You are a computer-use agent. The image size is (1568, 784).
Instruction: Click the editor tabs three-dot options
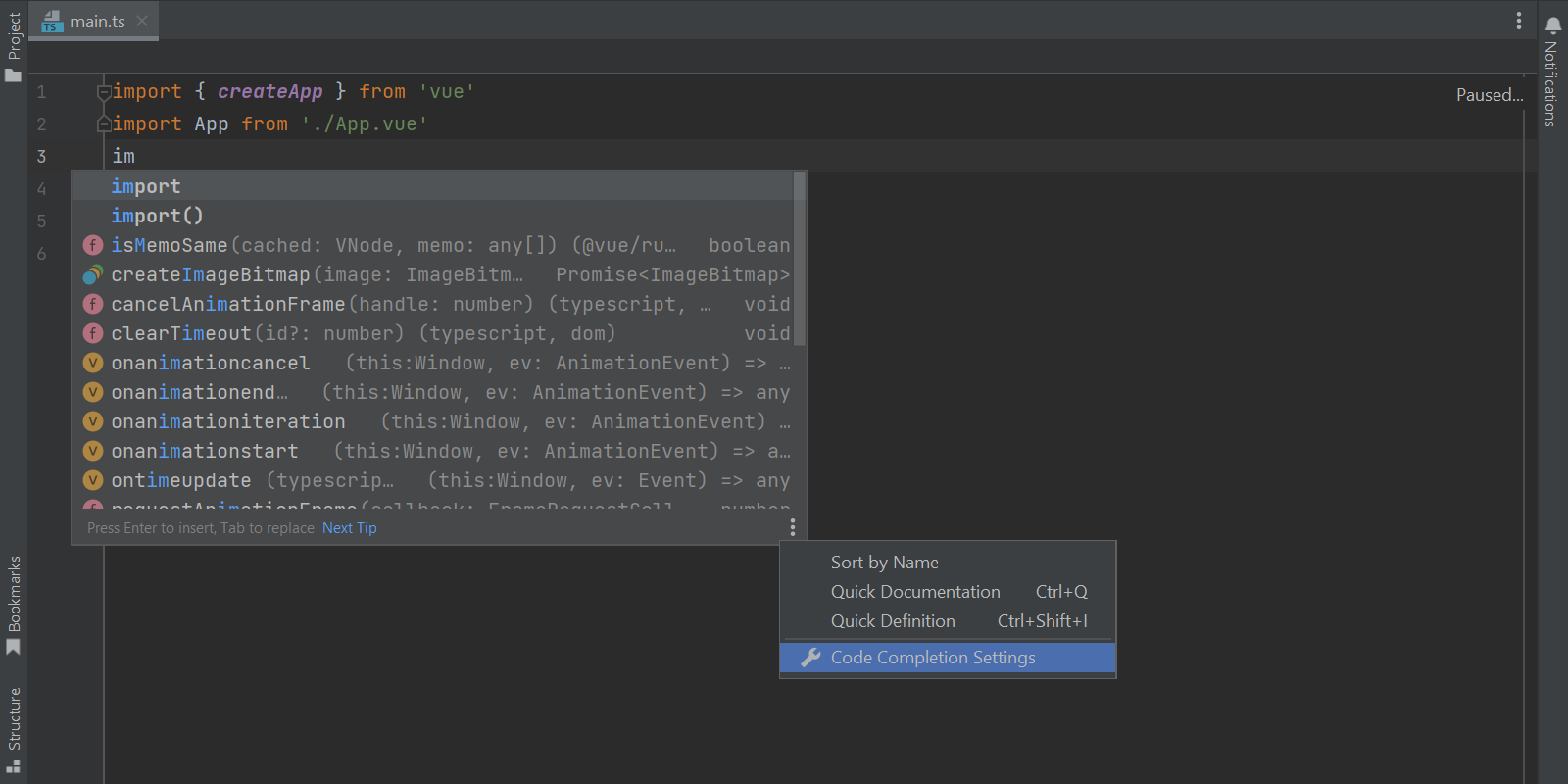[1518, 21]
